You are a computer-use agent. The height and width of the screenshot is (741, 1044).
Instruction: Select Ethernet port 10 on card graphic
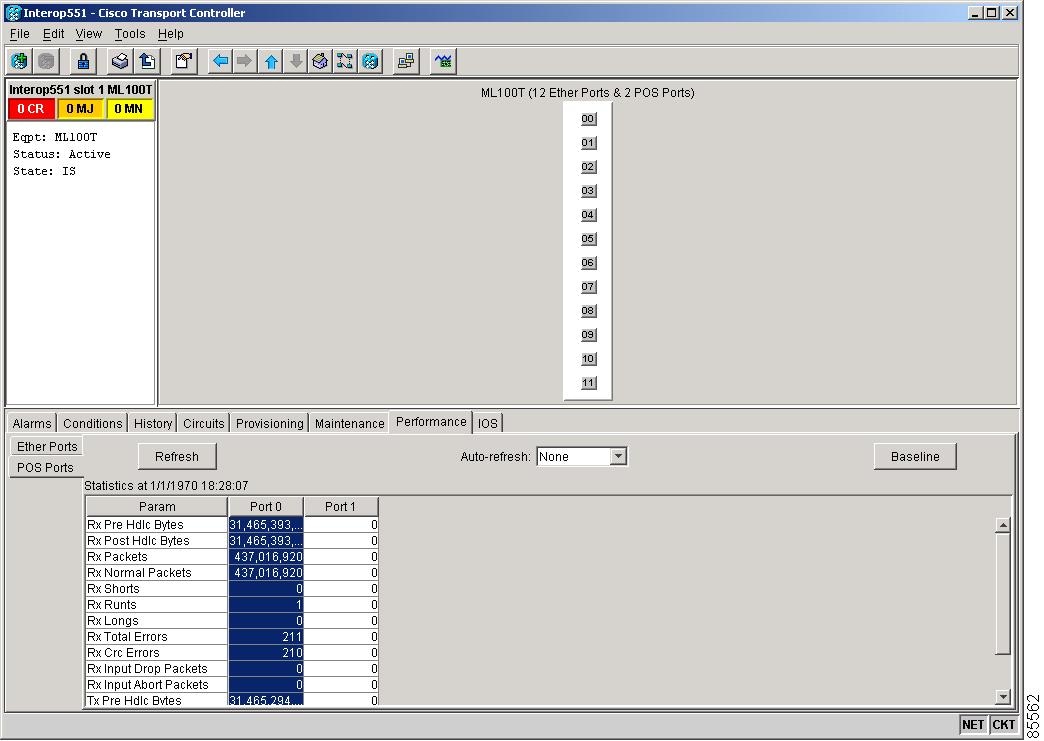(588, 358)
